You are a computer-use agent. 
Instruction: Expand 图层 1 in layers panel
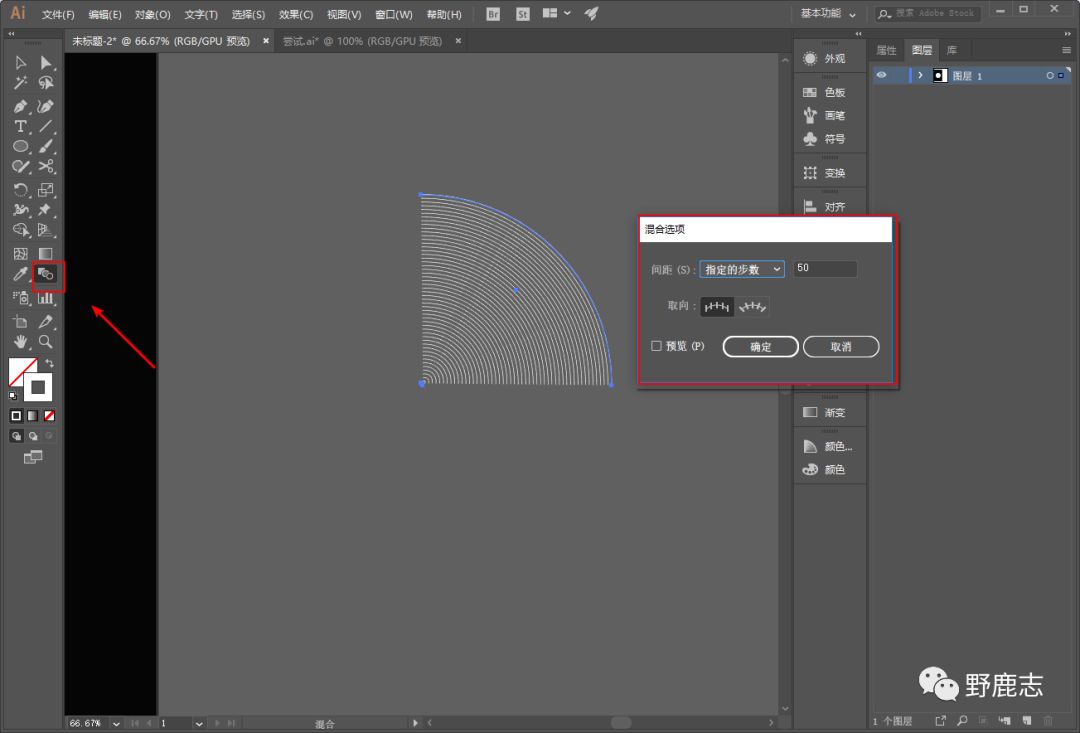tap(920, 75)
